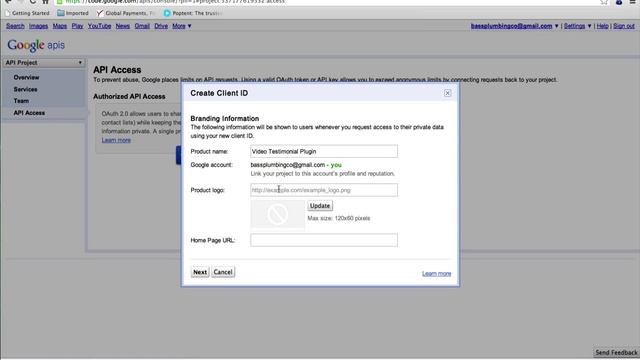Click the 'Branding Information' heading text
Screen dimensions: 640x360
click(x=224, y=118)
